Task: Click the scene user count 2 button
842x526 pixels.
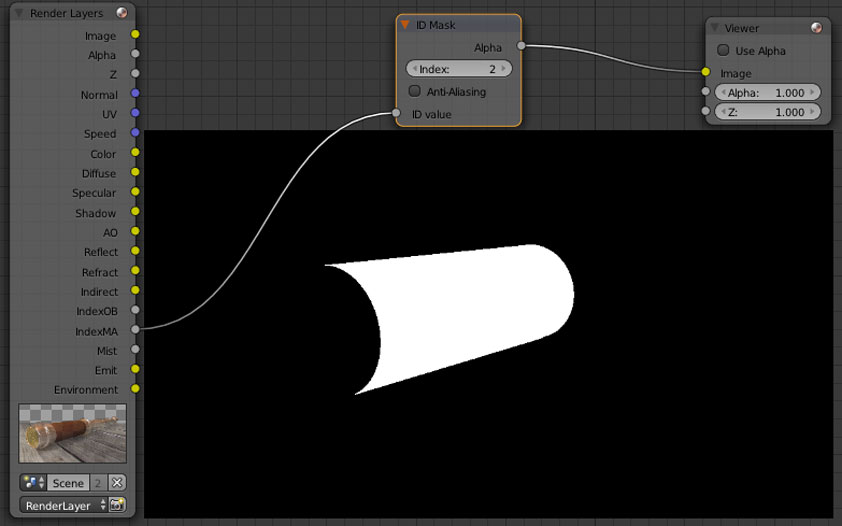Action: 98,482
